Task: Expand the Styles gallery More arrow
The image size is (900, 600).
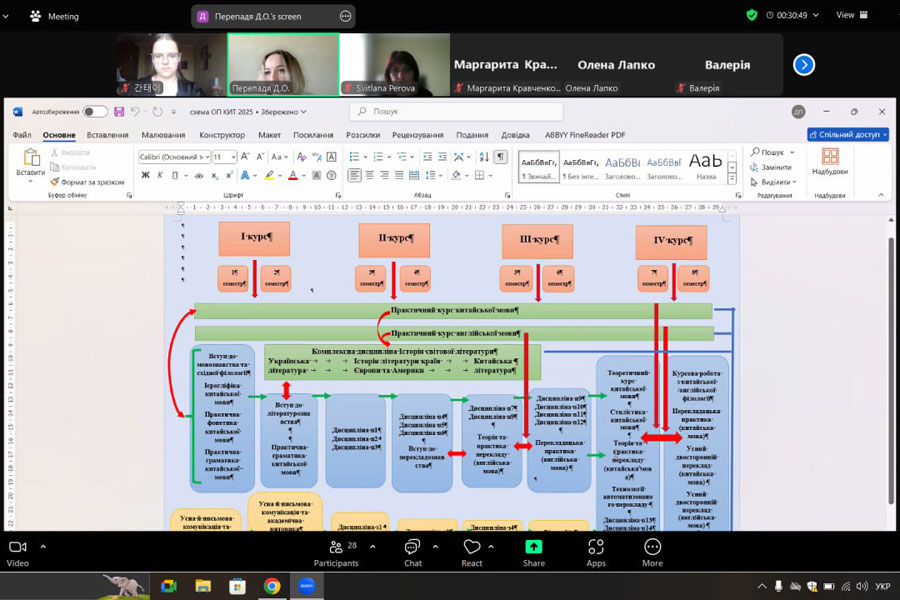Action: pyautogui.click(x=732, y=179)
